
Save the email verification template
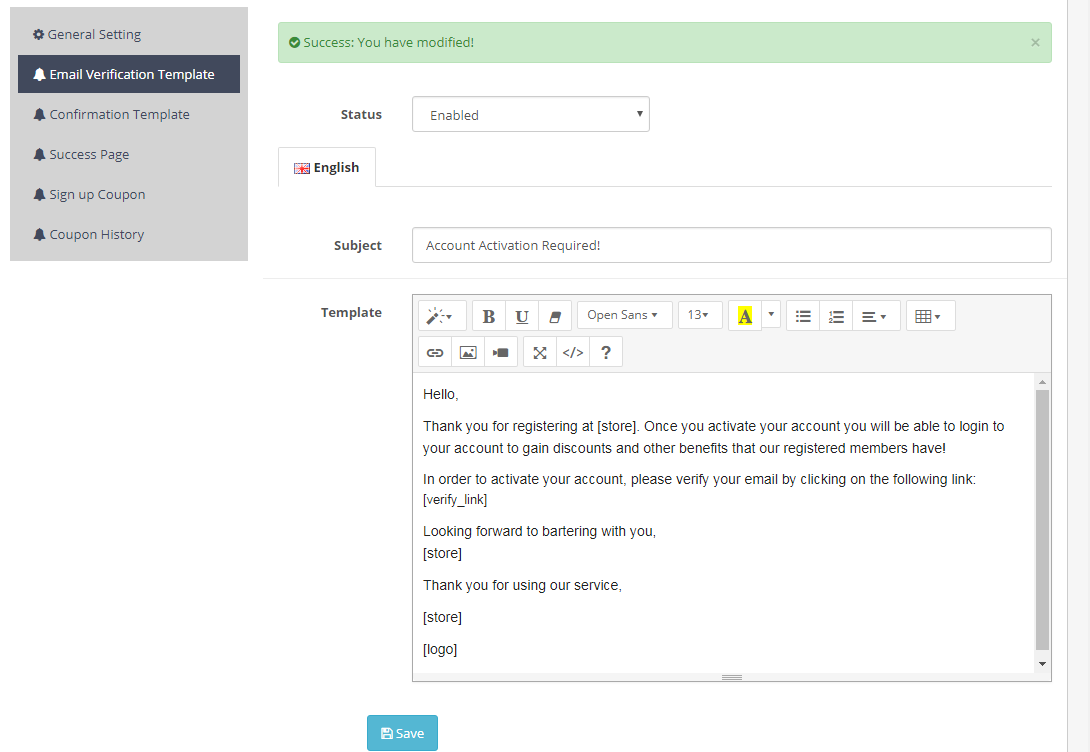402,733
